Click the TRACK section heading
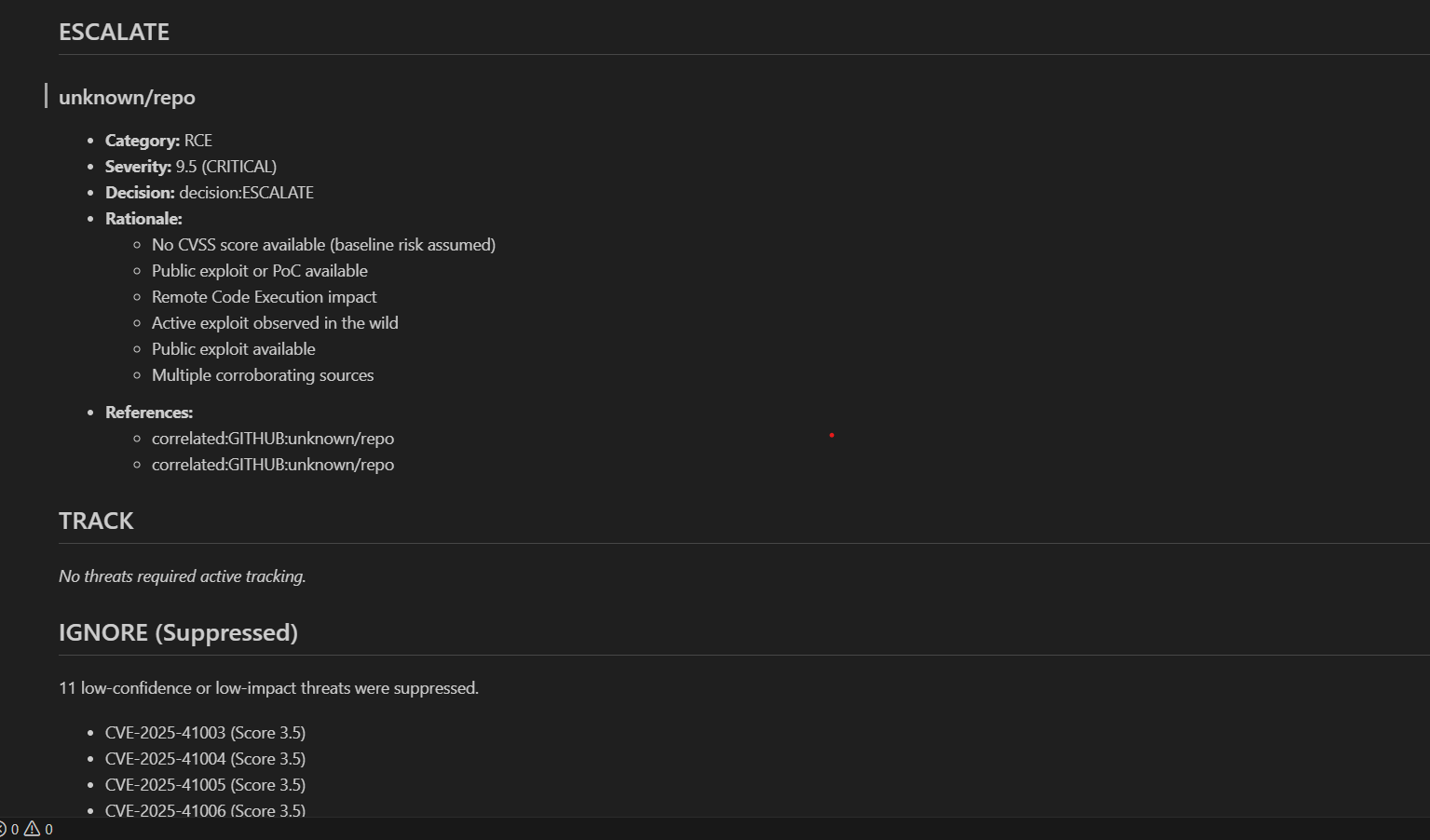 [96, 521]
